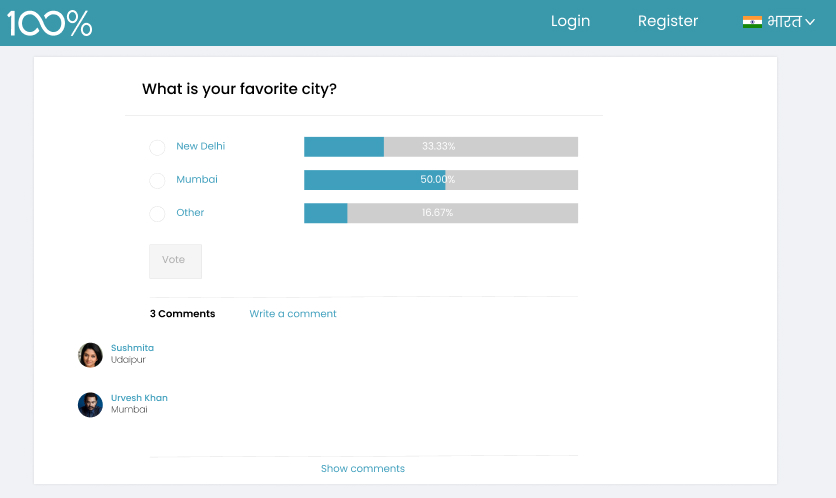Open Sushmita's name link
This screenshot has width=836, height=498.
click(132, 348)
